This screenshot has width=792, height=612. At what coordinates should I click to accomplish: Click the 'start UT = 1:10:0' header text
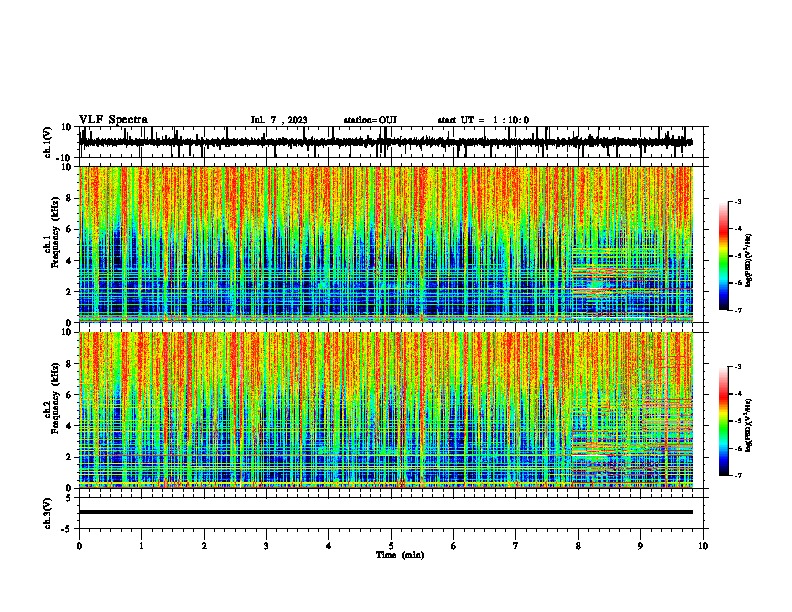483,120
